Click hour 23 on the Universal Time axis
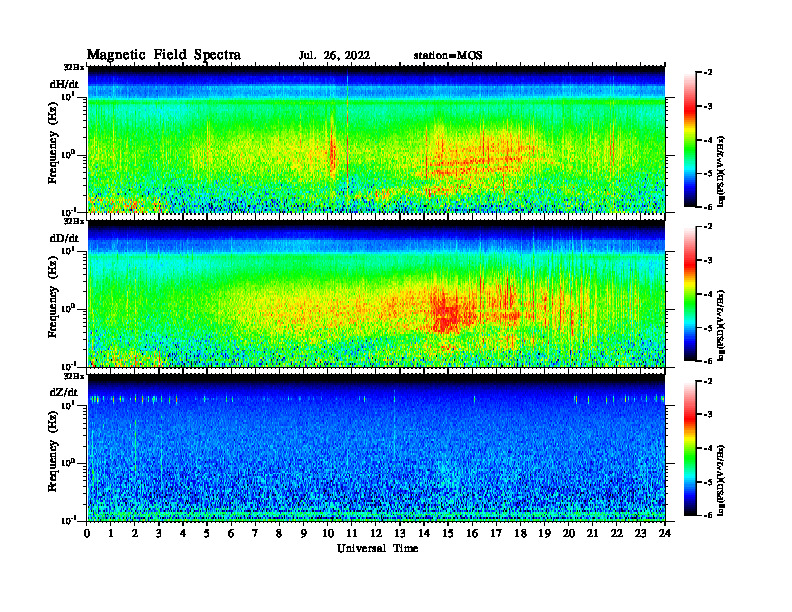The image size is (792, 612). 640,533
